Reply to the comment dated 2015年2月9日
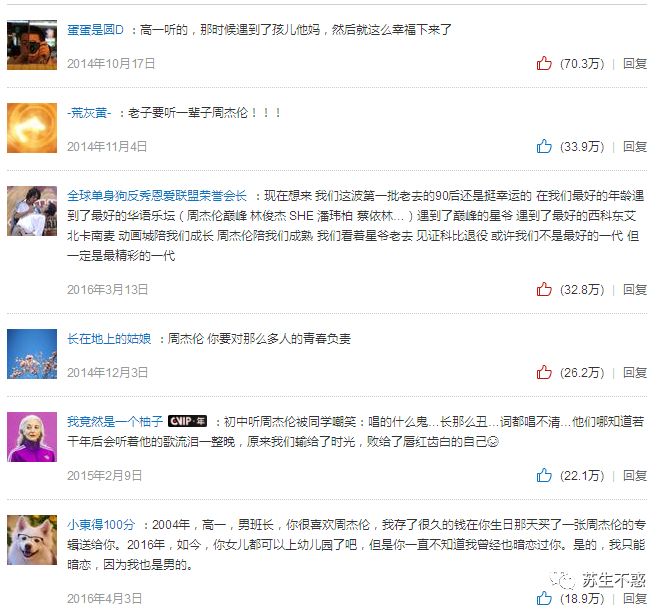The width and height of the screenshot is (667, 609). coord(635,475)
